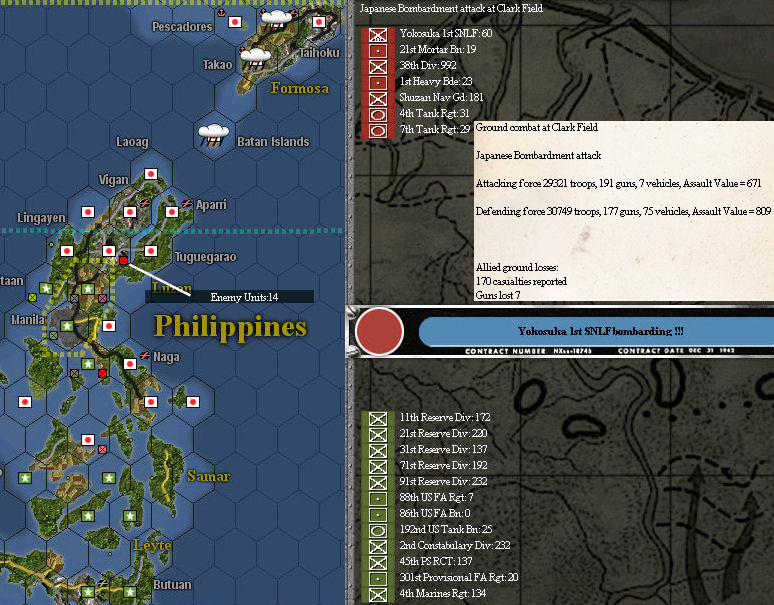Screen dimensions: 774x605
Task: Select the 31st Reserve Div unit icon
Action: (x=378, y=451)
